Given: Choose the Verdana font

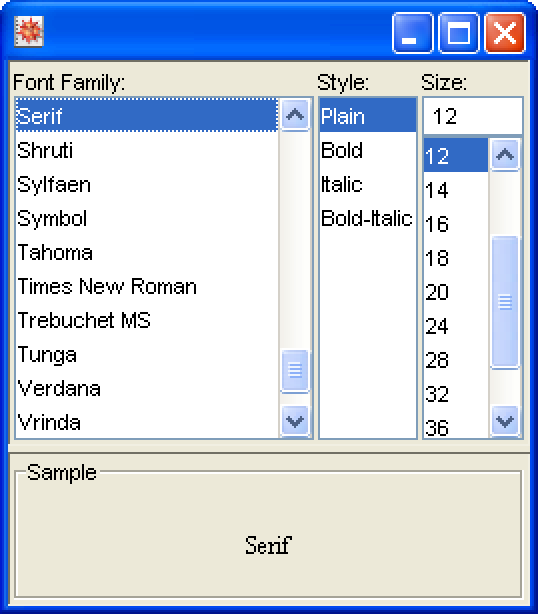Looking at the screenshot, I should coord(147,388).
